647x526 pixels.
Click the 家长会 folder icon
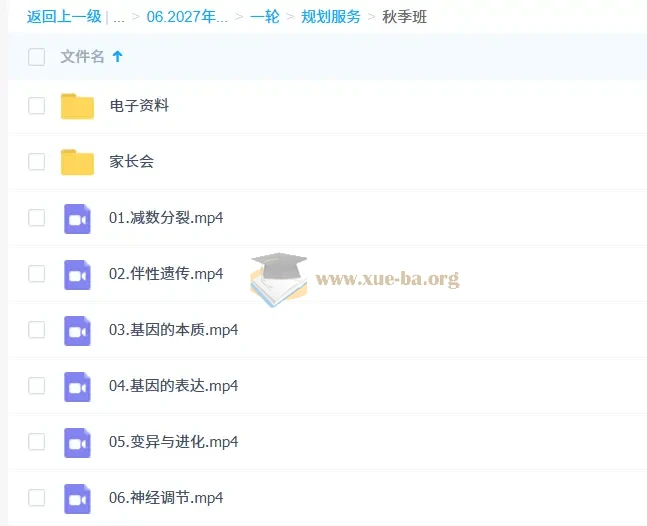[x=77, y=162]
